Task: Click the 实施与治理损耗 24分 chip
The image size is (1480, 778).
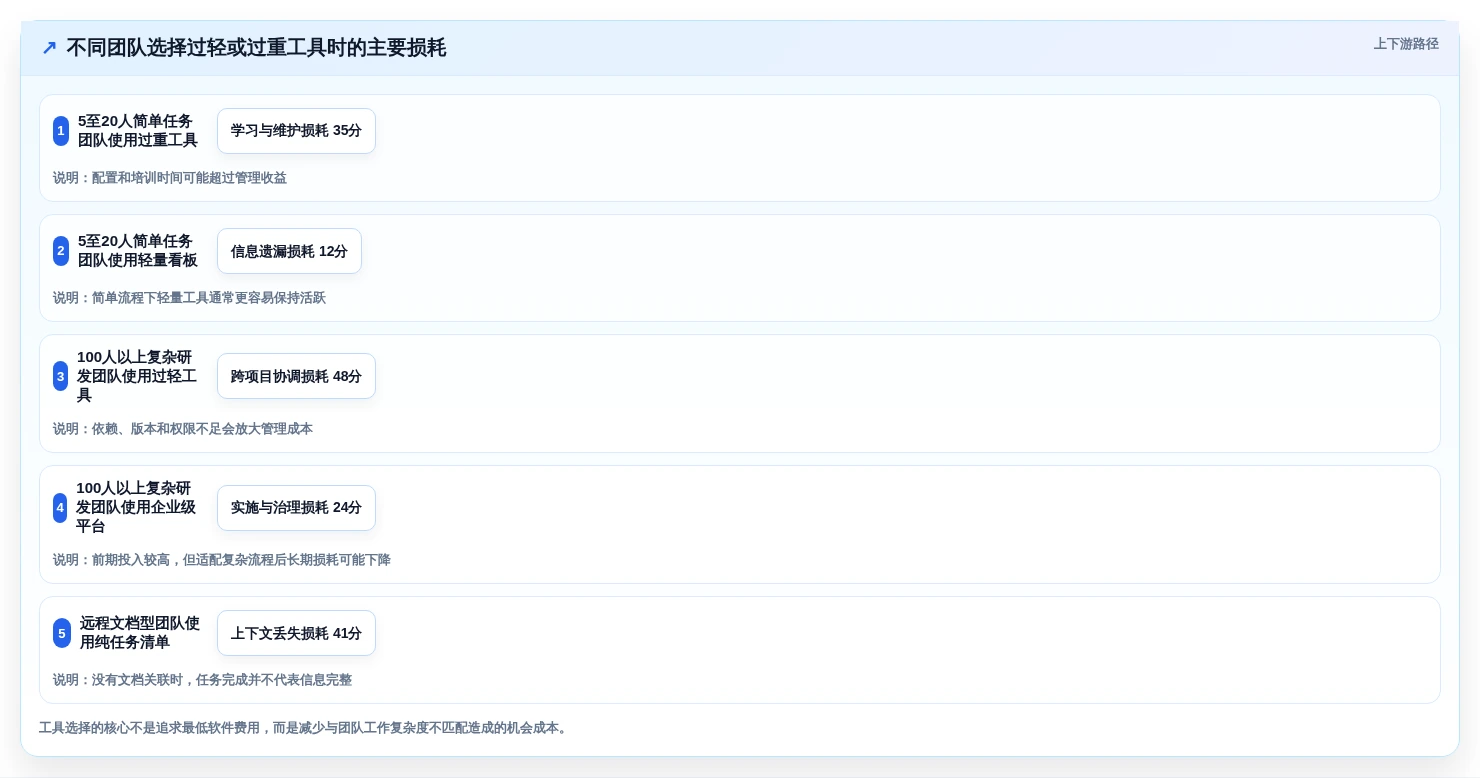Action: click(296, 508)
